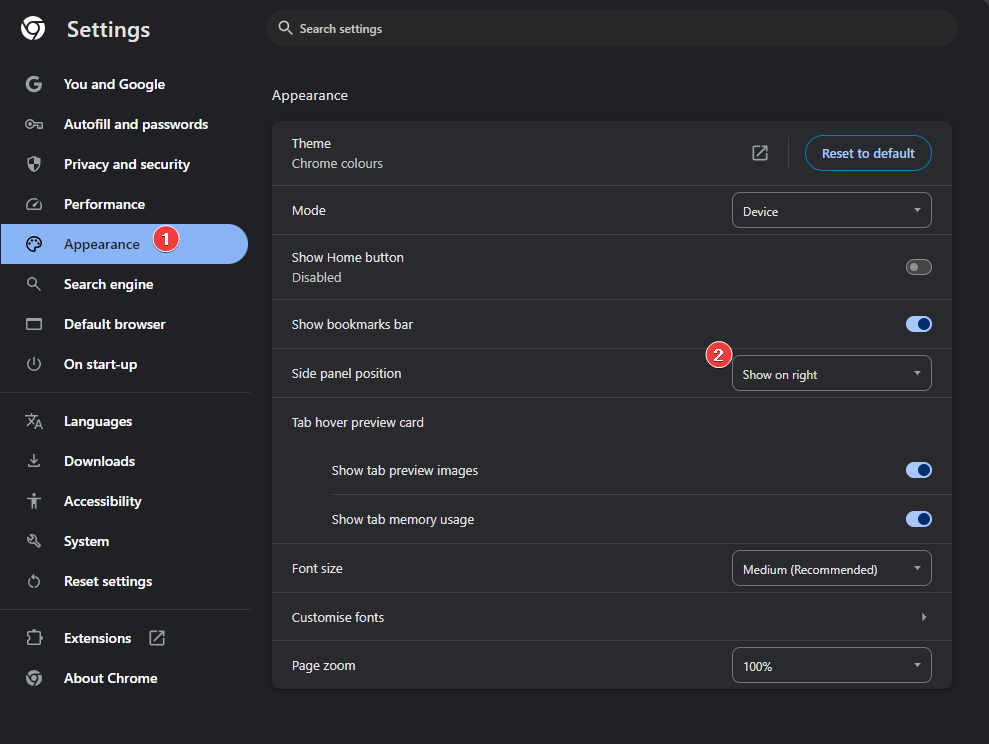Click the external link icon beside Extensions

pos(156,638)
